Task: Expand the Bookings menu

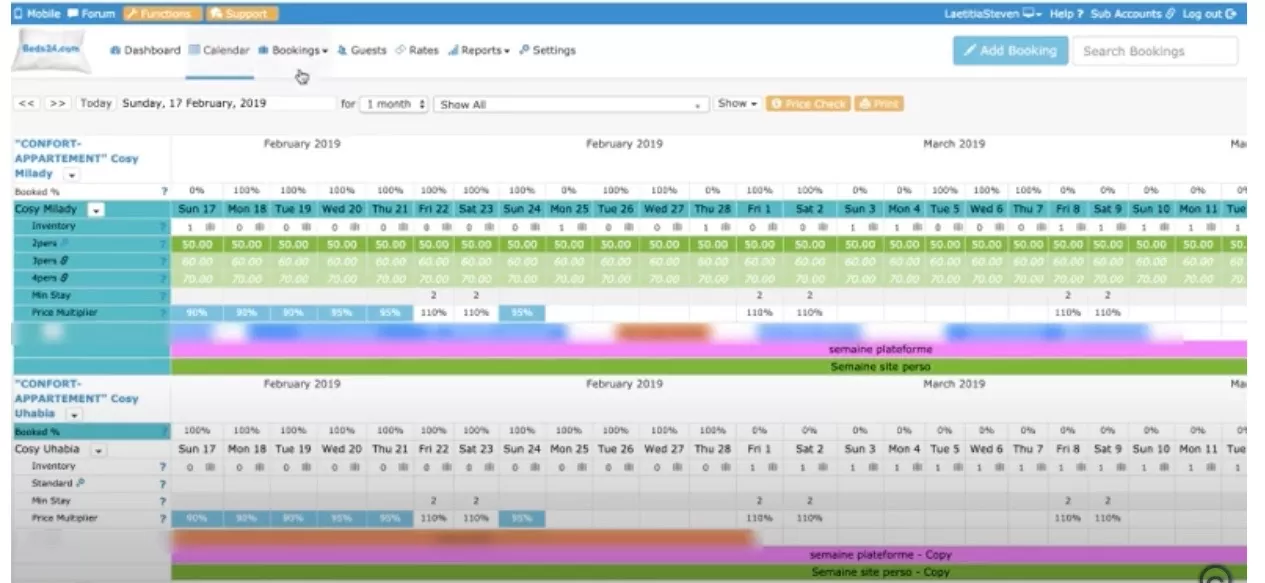Action: click(293, 50)
